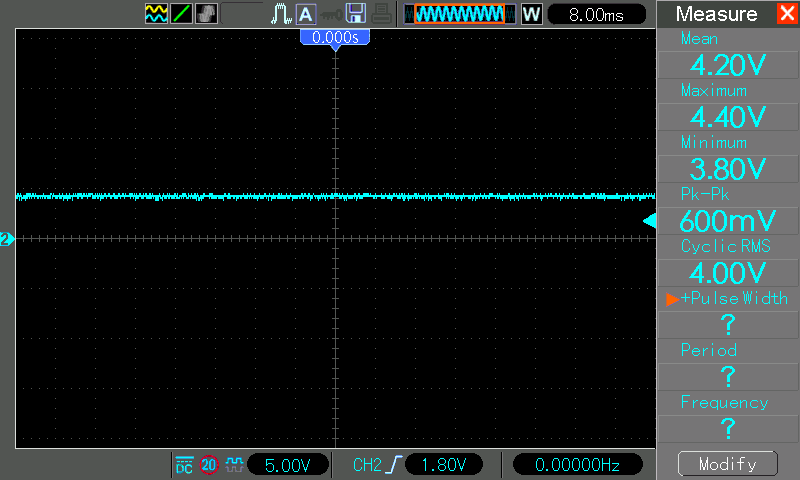Viewport: 800px width, 480px height.
Task: Click the W window mode icon
Action: [x=531, y=14]
